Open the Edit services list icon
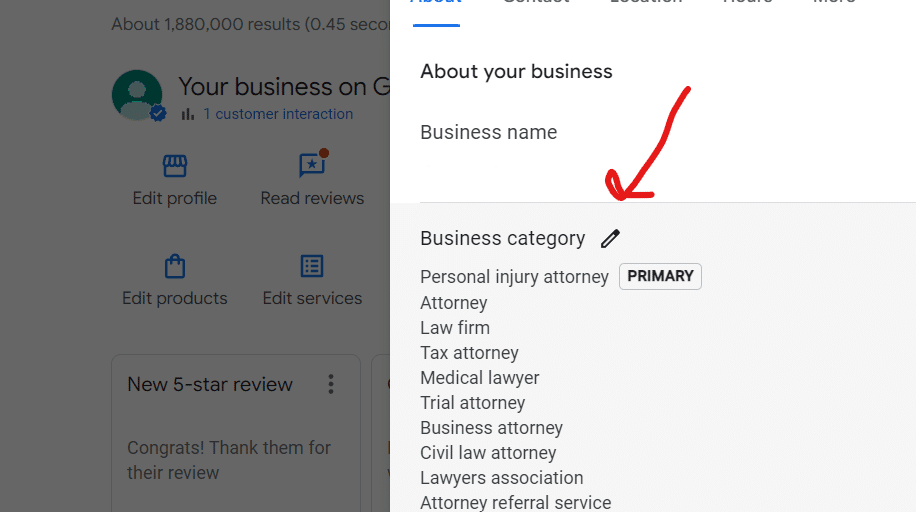The image size is (916, 512). 312,266
